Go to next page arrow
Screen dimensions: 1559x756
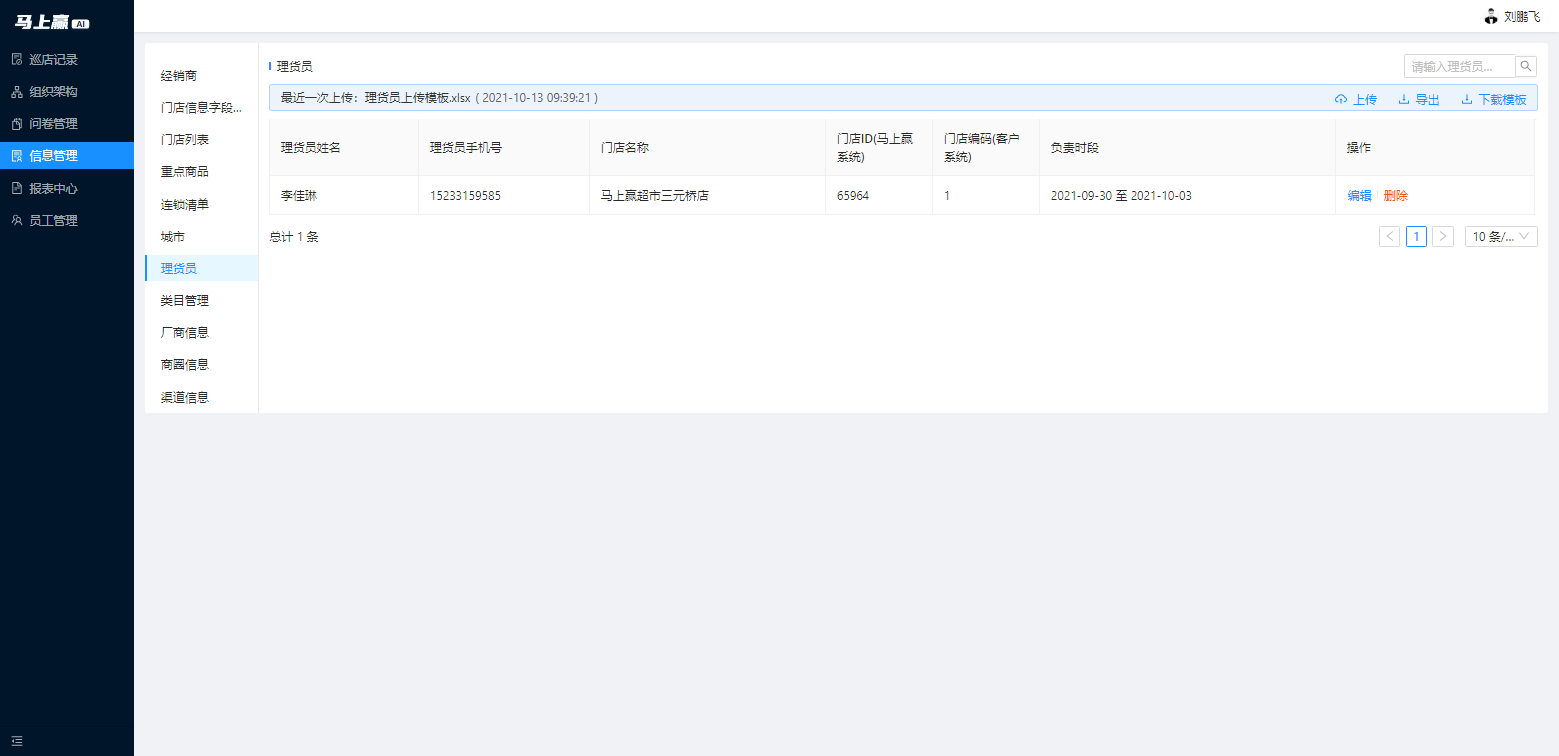tap(1443, 236)
